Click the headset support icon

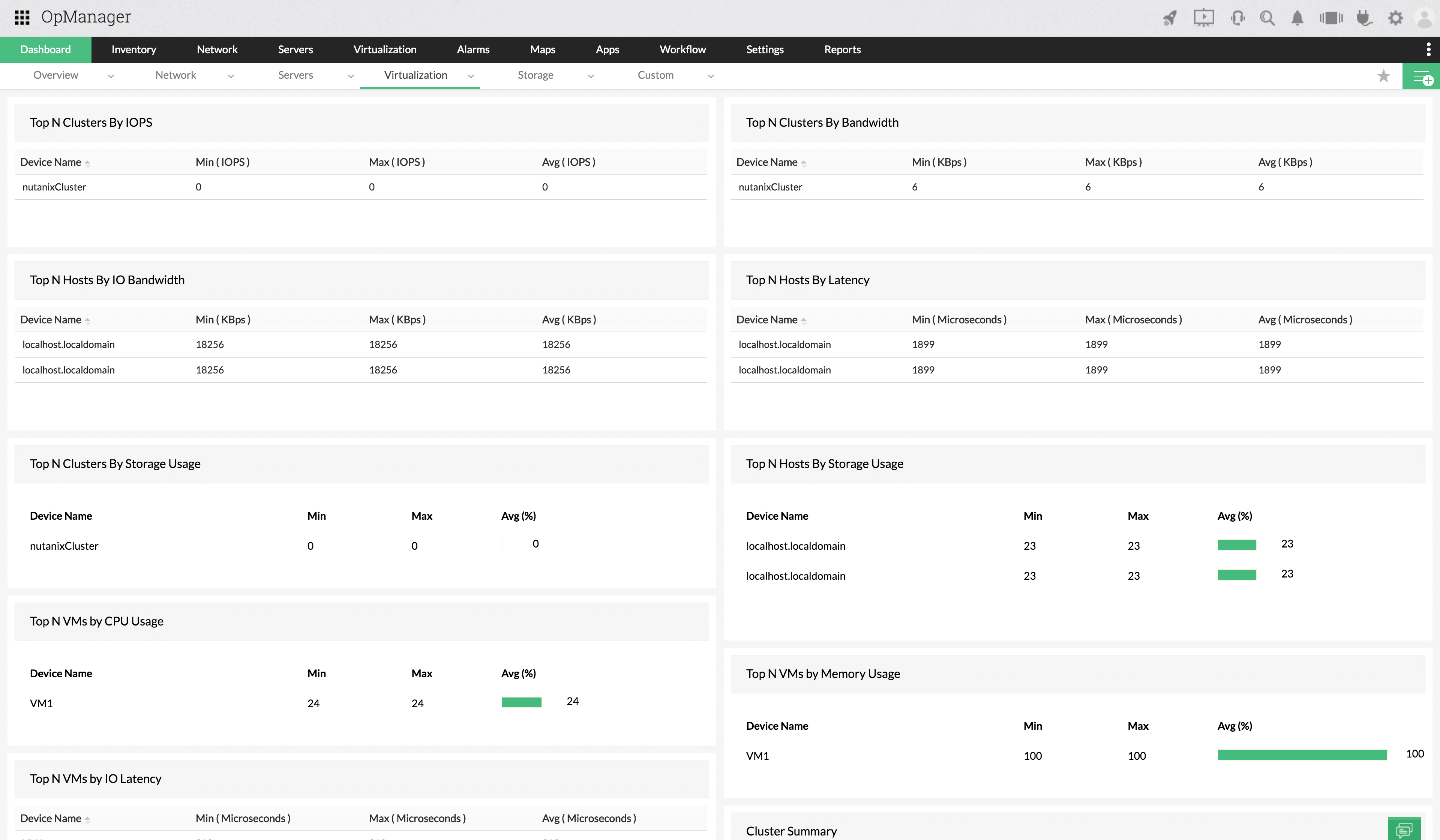(x=1237, y=18)
